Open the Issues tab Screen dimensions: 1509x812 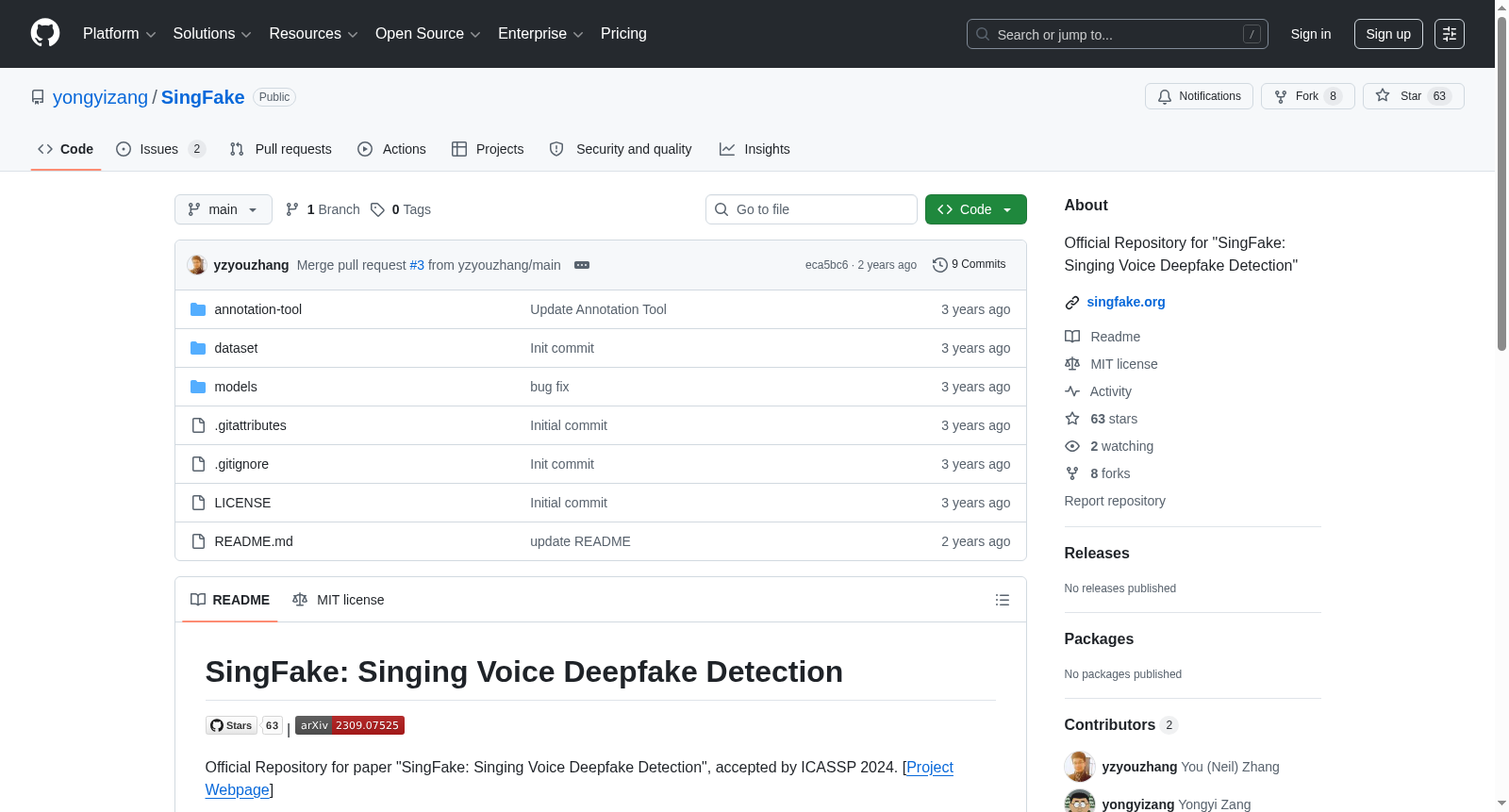point(160,149)
